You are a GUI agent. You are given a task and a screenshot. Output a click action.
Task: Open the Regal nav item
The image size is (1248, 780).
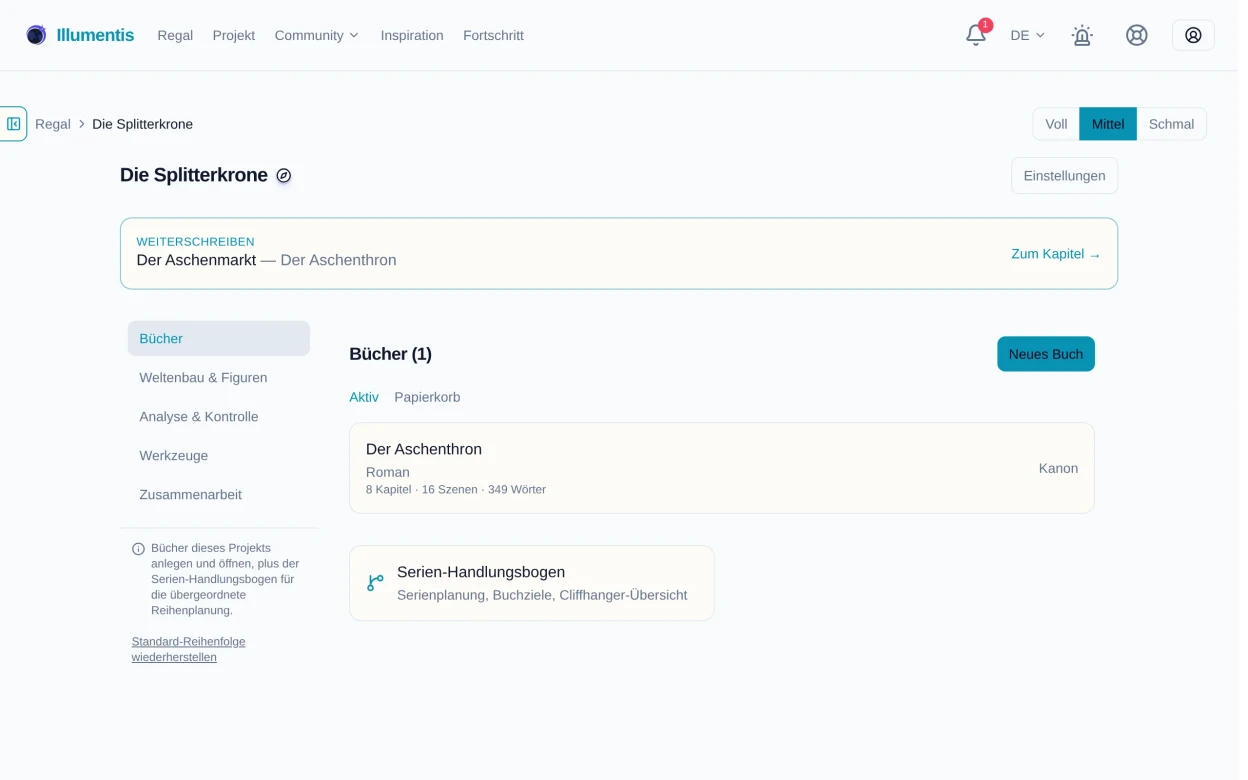[175, 35]
